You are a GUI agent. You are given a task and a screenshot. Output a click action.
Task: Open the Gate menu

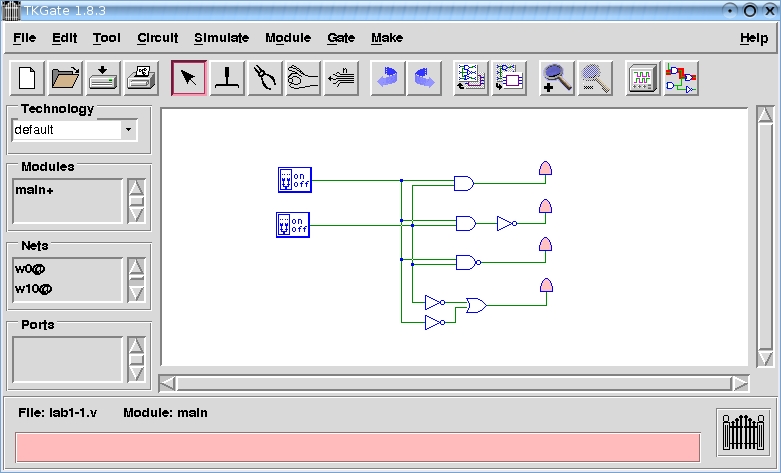tap(341, 38)
